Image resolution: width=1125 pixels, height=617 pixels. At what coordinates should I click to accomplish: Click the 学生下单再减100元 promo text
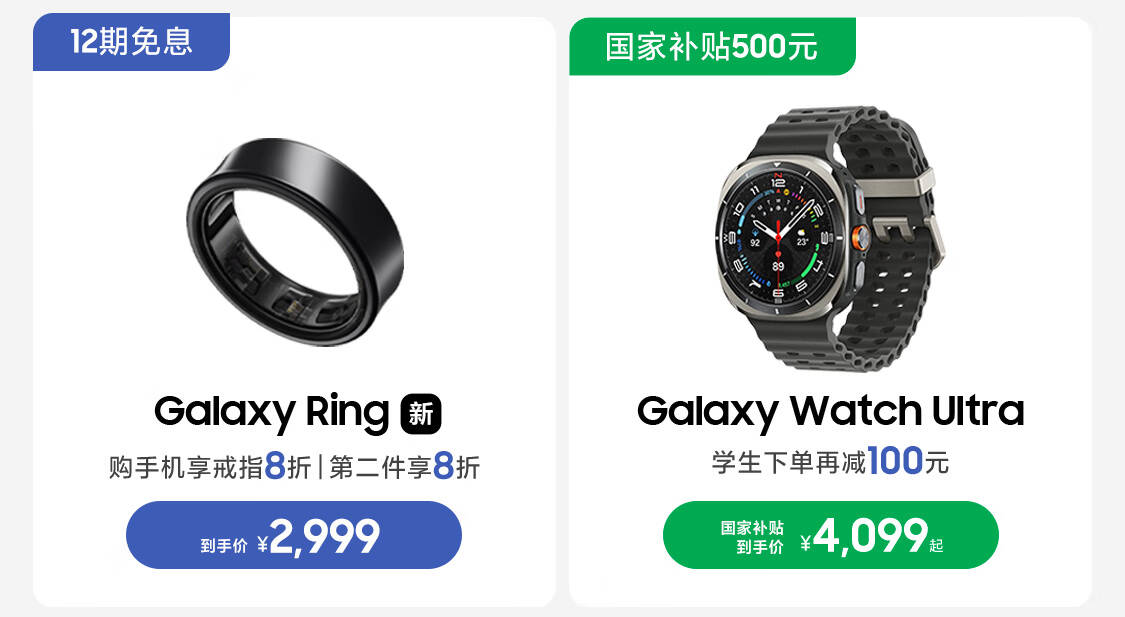(830, 461)
